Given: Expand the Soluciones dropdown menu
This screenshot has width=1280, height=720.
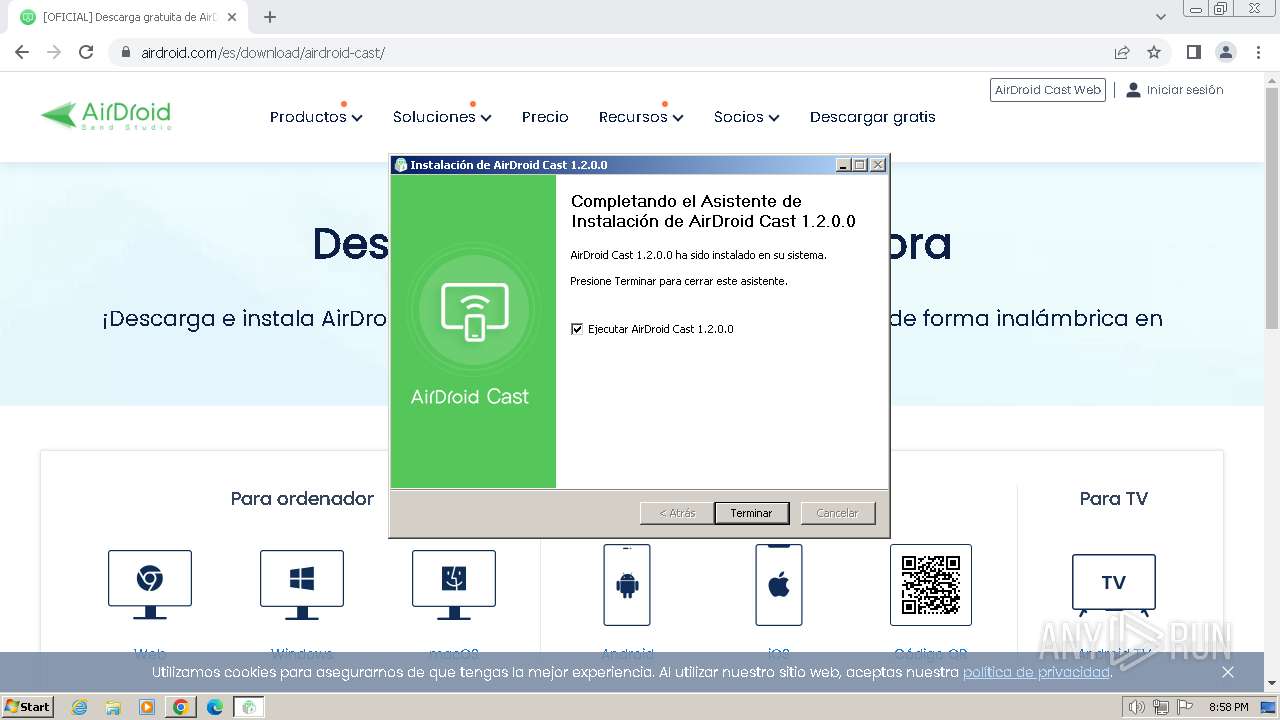Looking at the screenshot, I should (x=442, y=117).
